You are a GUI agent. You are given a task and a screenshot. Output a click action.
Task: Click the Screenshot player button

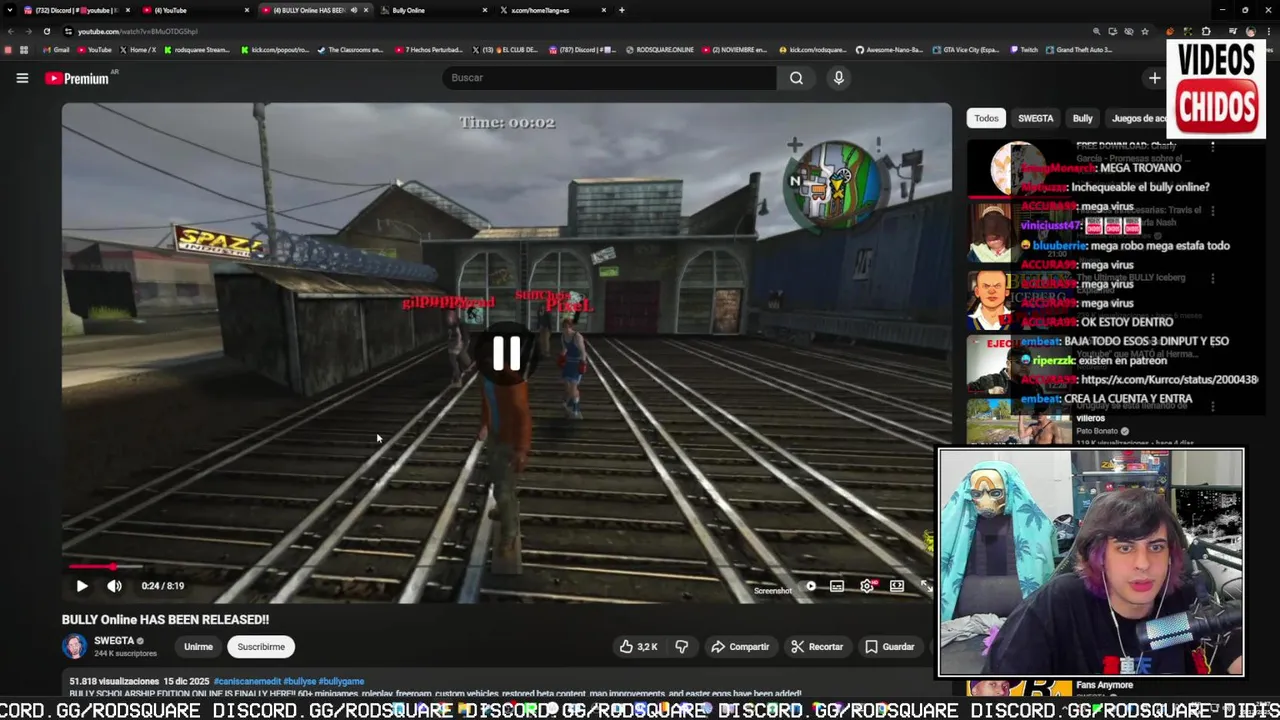coord(773,591)
